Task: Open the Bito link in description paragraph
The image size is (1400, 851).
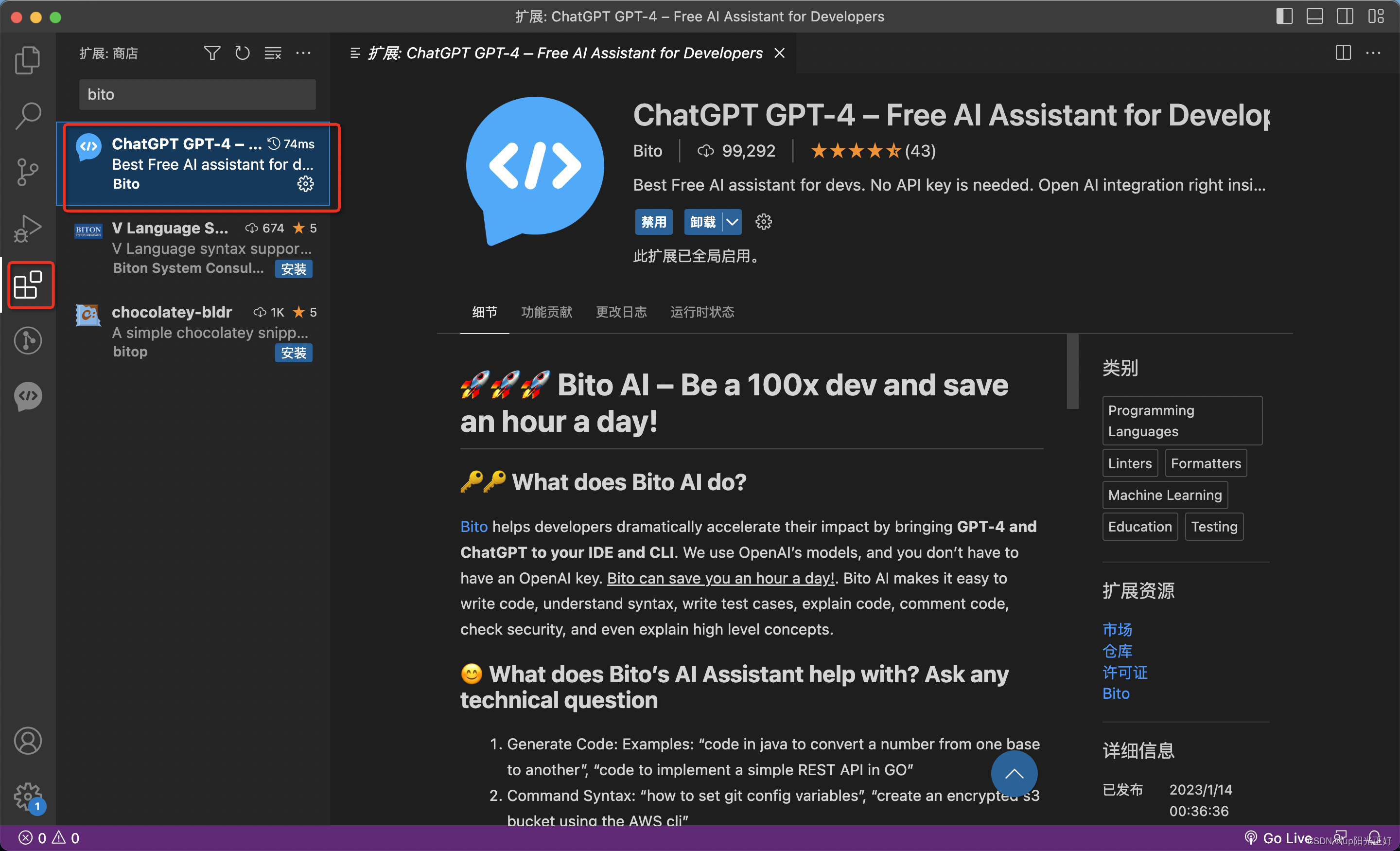Action: coord(473,526)
